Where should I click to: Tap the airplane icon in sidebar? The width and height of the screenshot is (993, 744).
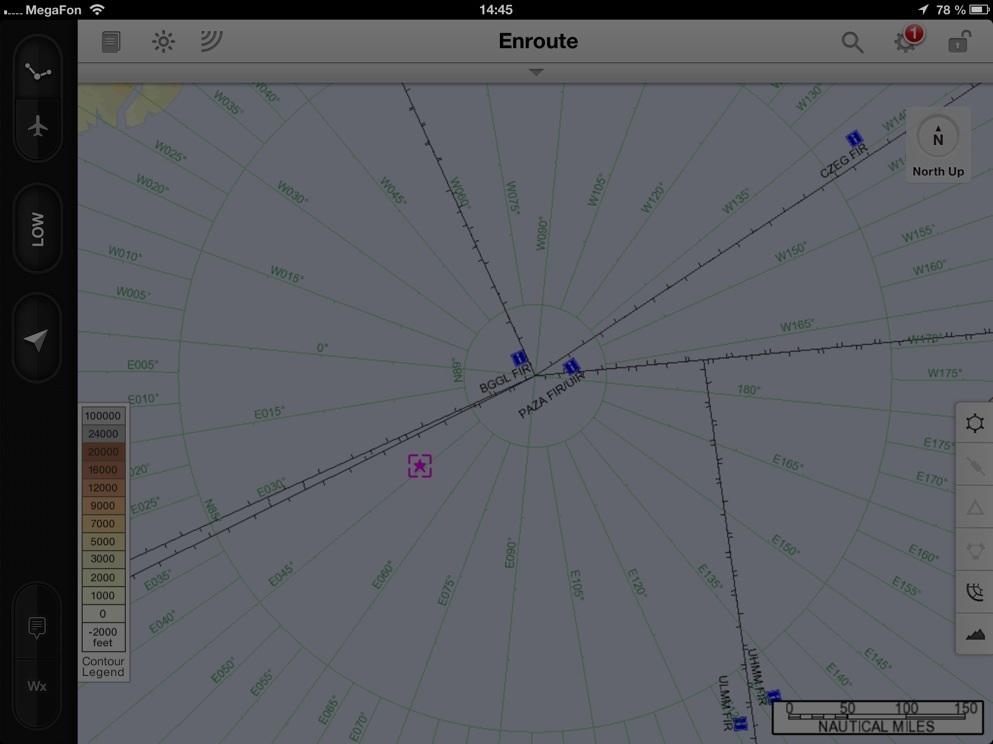[x=38, y=127]
